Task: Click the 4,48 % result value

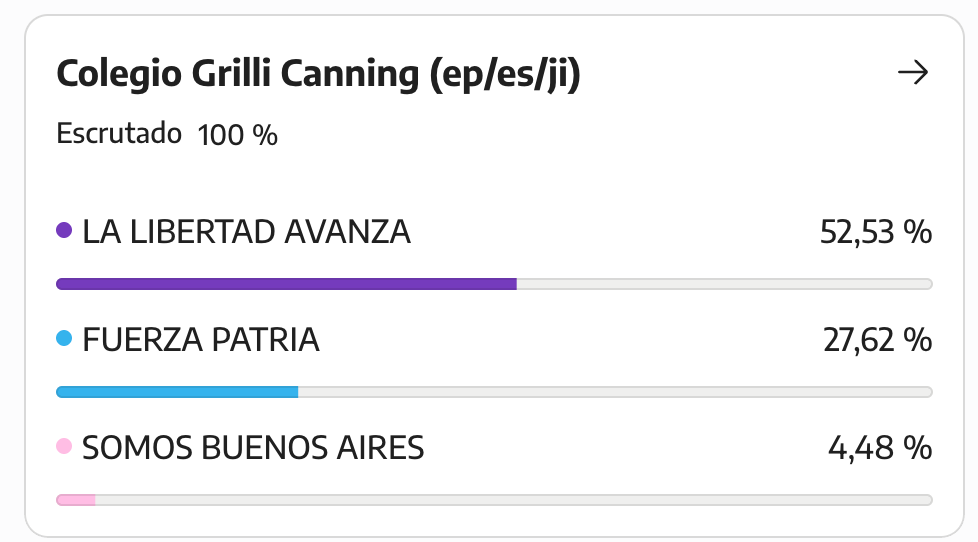Action: point(880,448)
